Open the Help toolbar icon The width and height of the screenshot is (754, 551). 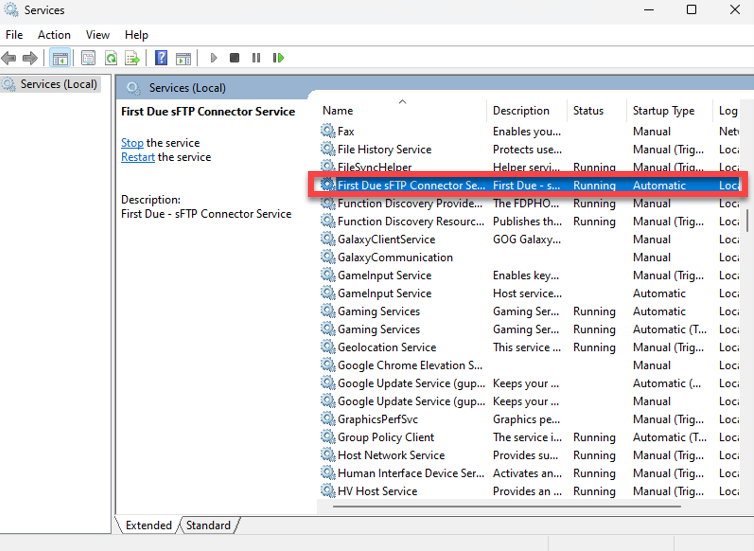[x=161, y=58]
